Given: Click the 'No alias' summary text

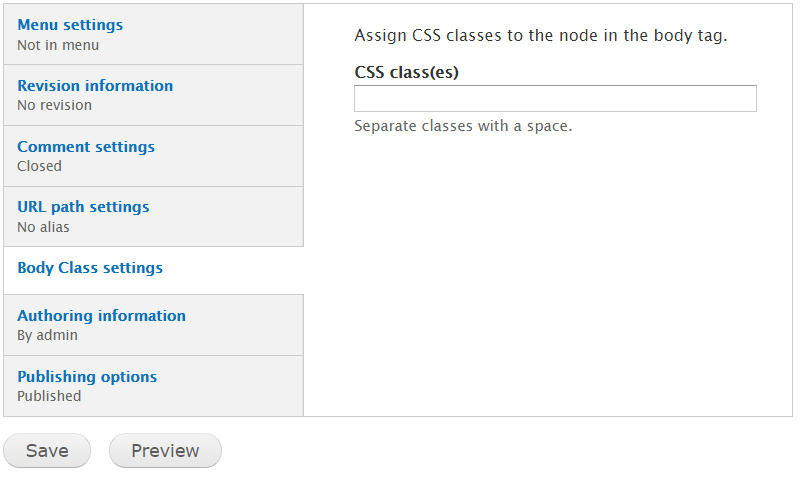Looking at the screenshot, I should tap(43, 227).
